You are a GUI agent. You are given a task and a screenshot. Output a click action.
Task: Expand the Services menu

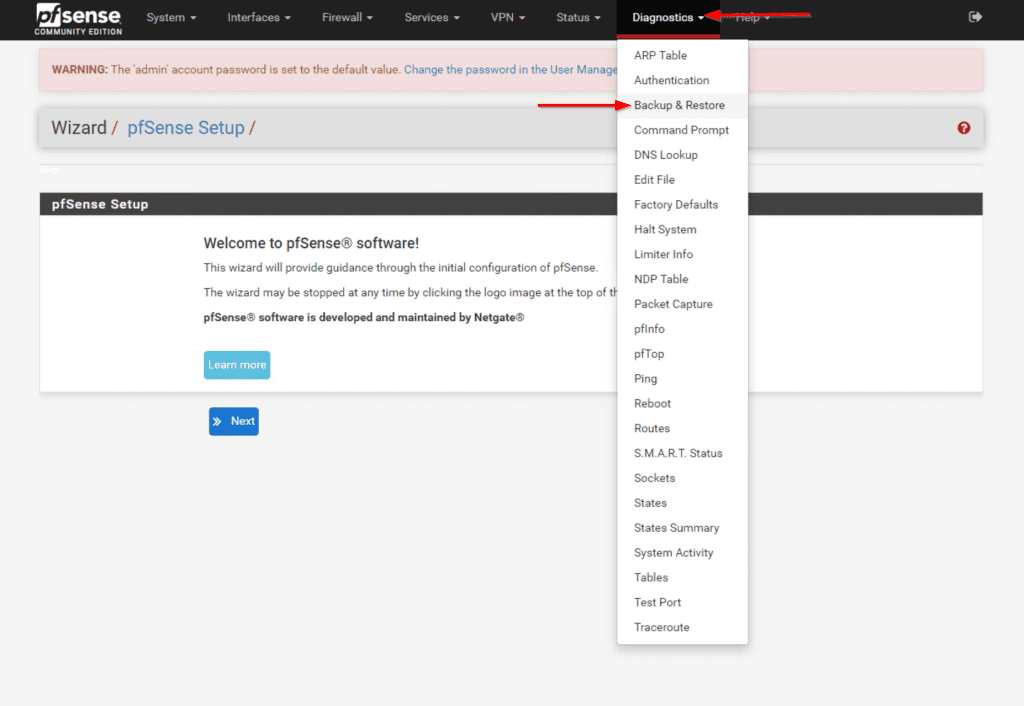[x=432, y=18]
